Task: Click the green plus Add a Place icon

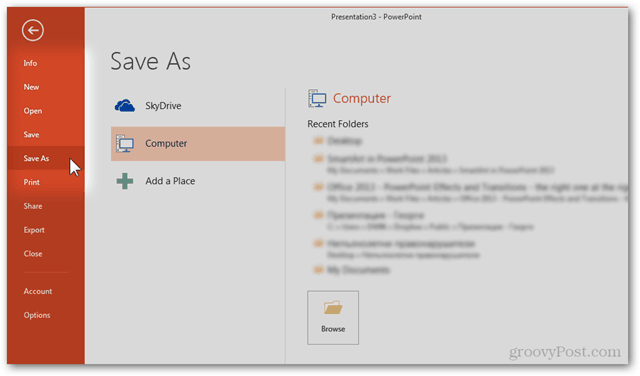Action: 124,181
